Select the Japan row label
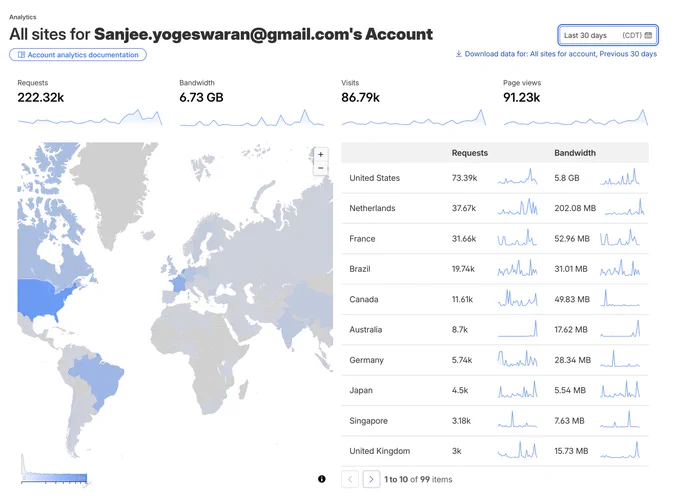Viewport: 680px width, 502px height. (361, 391)
